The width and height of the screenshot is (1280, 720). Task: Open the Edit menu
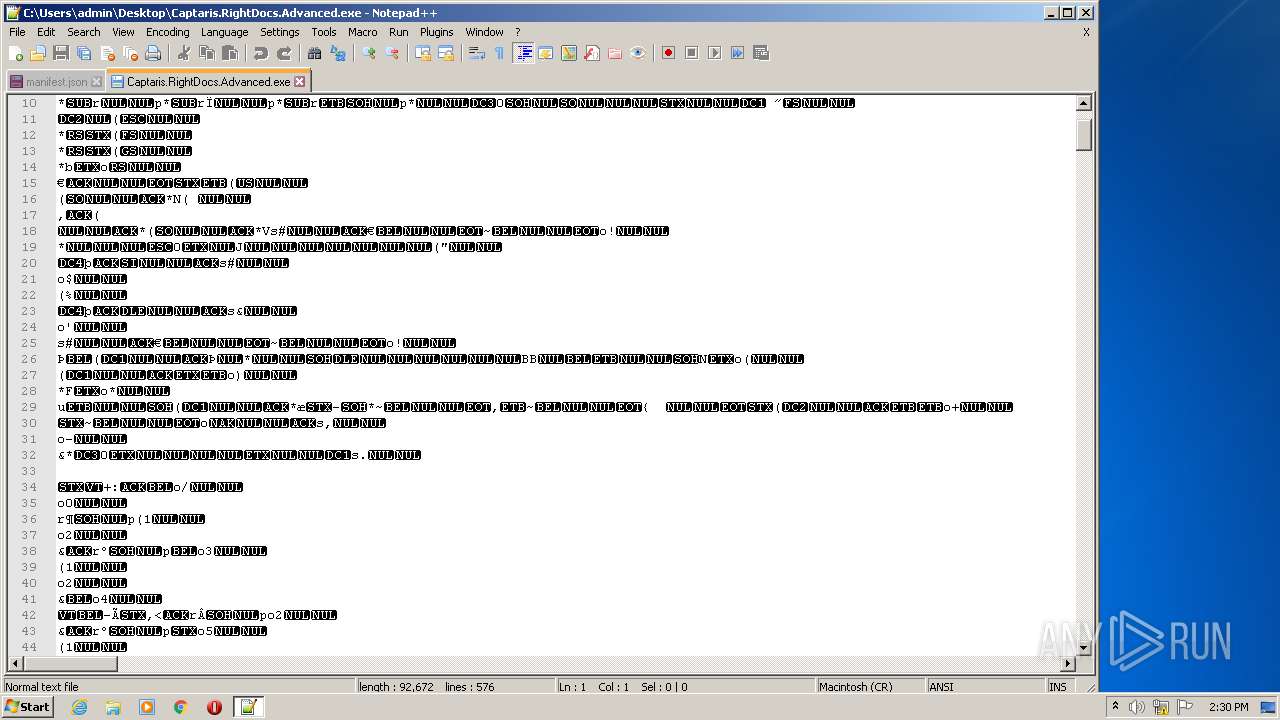(x=46, y=32)
